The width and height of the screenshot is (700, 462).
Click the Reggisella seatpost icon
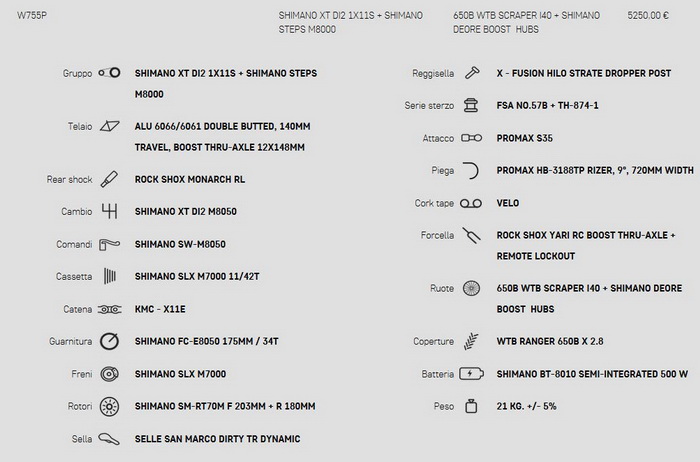(x=472, y=73)
